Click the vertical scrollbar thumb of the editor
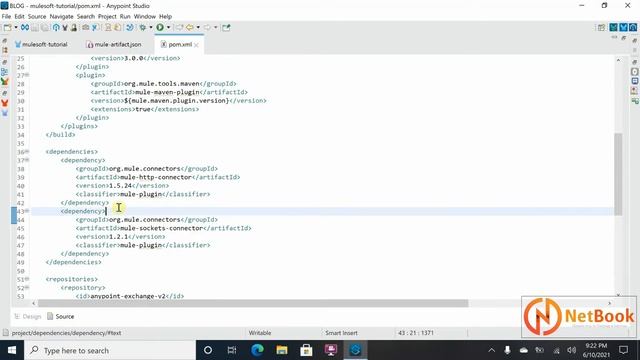This screenshot has height=360, width=640. click(x=618, y=174)
